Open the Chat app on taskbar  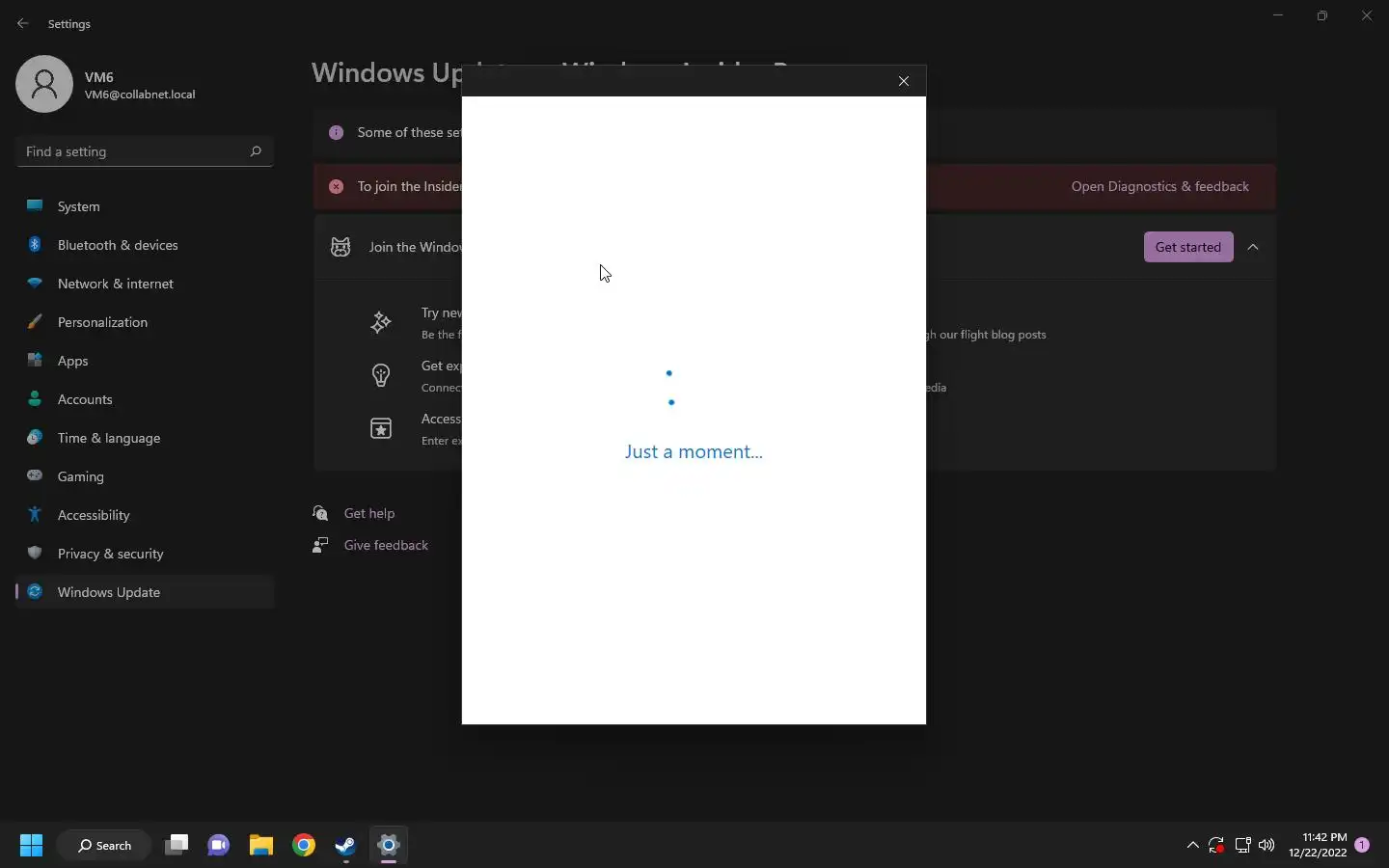pyautogui.click(x=219, y=846)
